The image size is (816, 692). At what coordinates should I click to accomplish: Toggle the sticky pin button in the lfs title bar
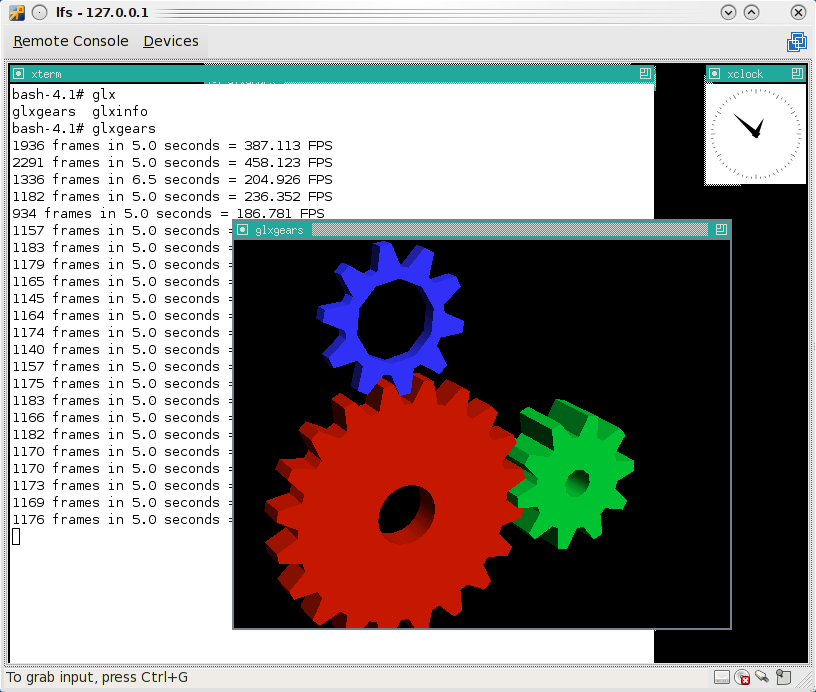pos(38,12)
